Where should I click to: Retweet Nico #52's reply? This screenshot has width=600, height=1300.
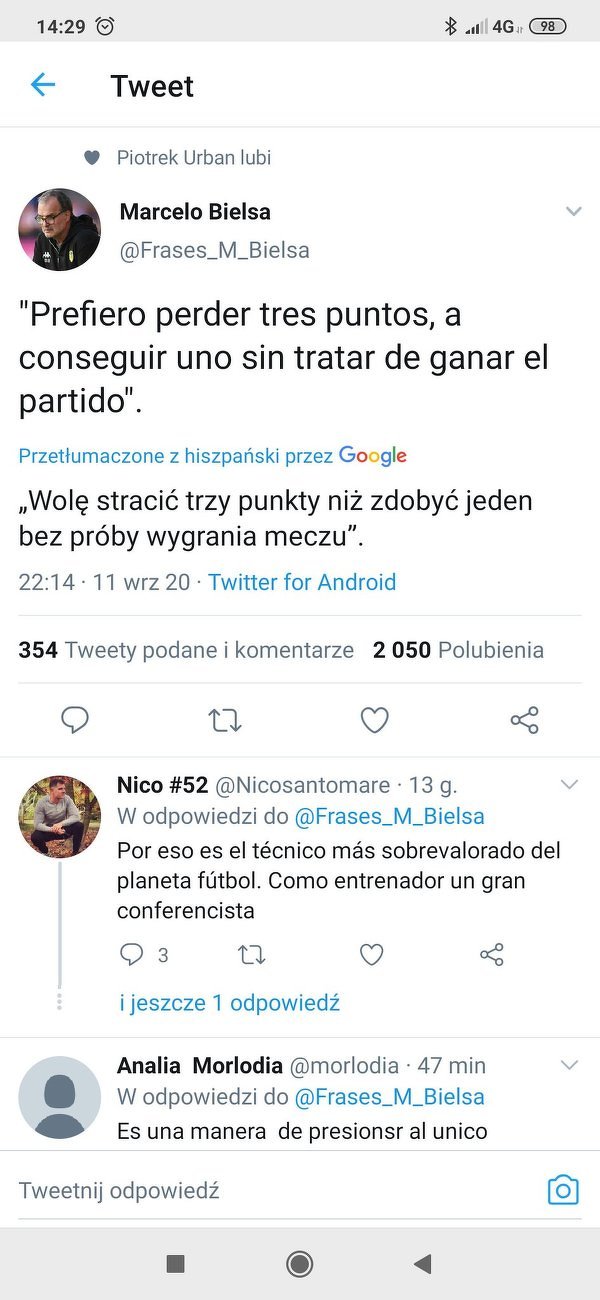pyautogui.click(x=251, y=955)
